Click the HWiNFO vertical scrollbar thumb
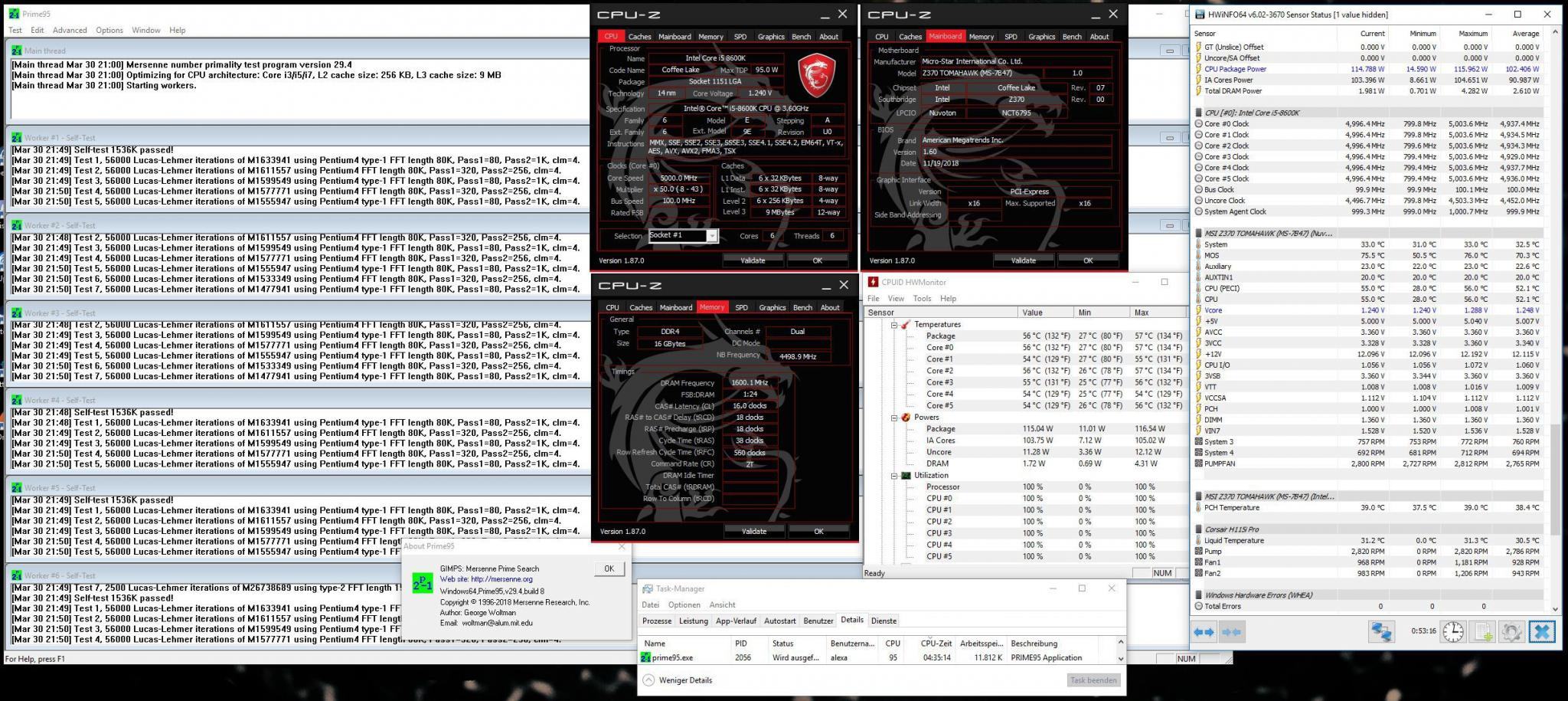The width and height of the screenshot is (1568, 701). click(1556, 480)
